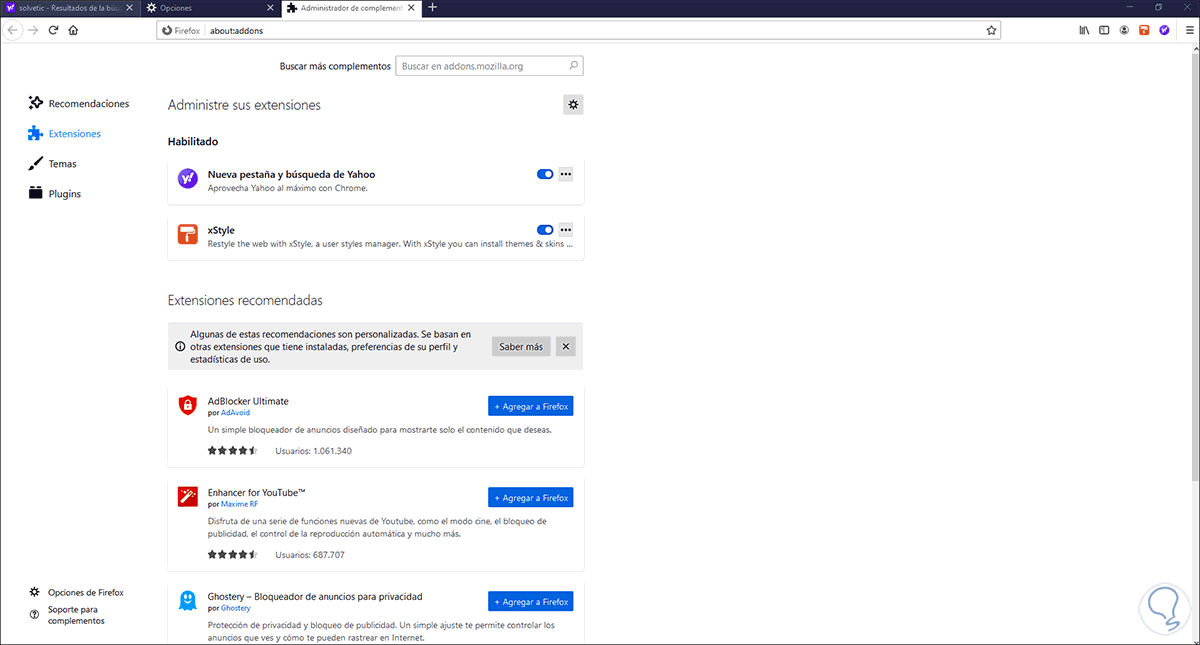
Task: Open the Nueva pestaña y búsqueda de Yahoo details
Action: click(291, 174)
